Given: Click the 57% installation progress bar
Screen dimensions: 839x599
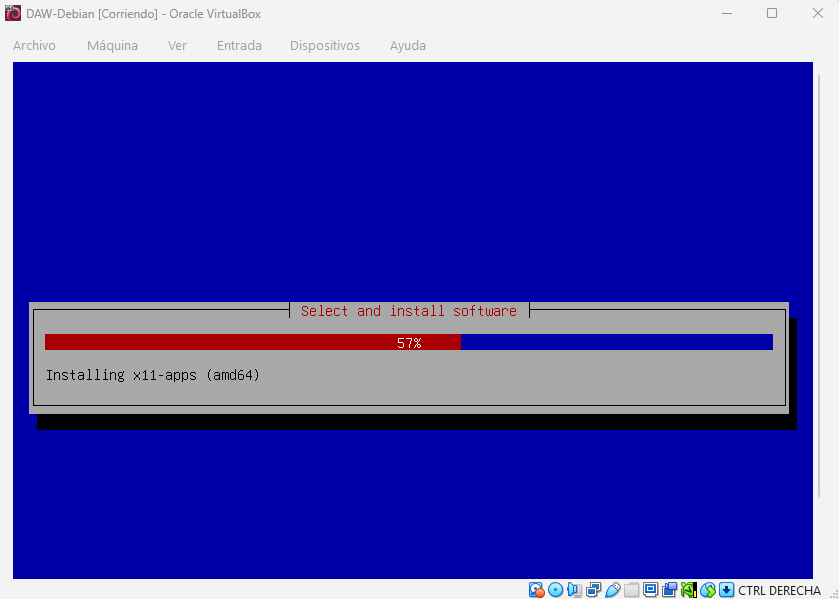Looking at the screenshot, I should [409, 342].
